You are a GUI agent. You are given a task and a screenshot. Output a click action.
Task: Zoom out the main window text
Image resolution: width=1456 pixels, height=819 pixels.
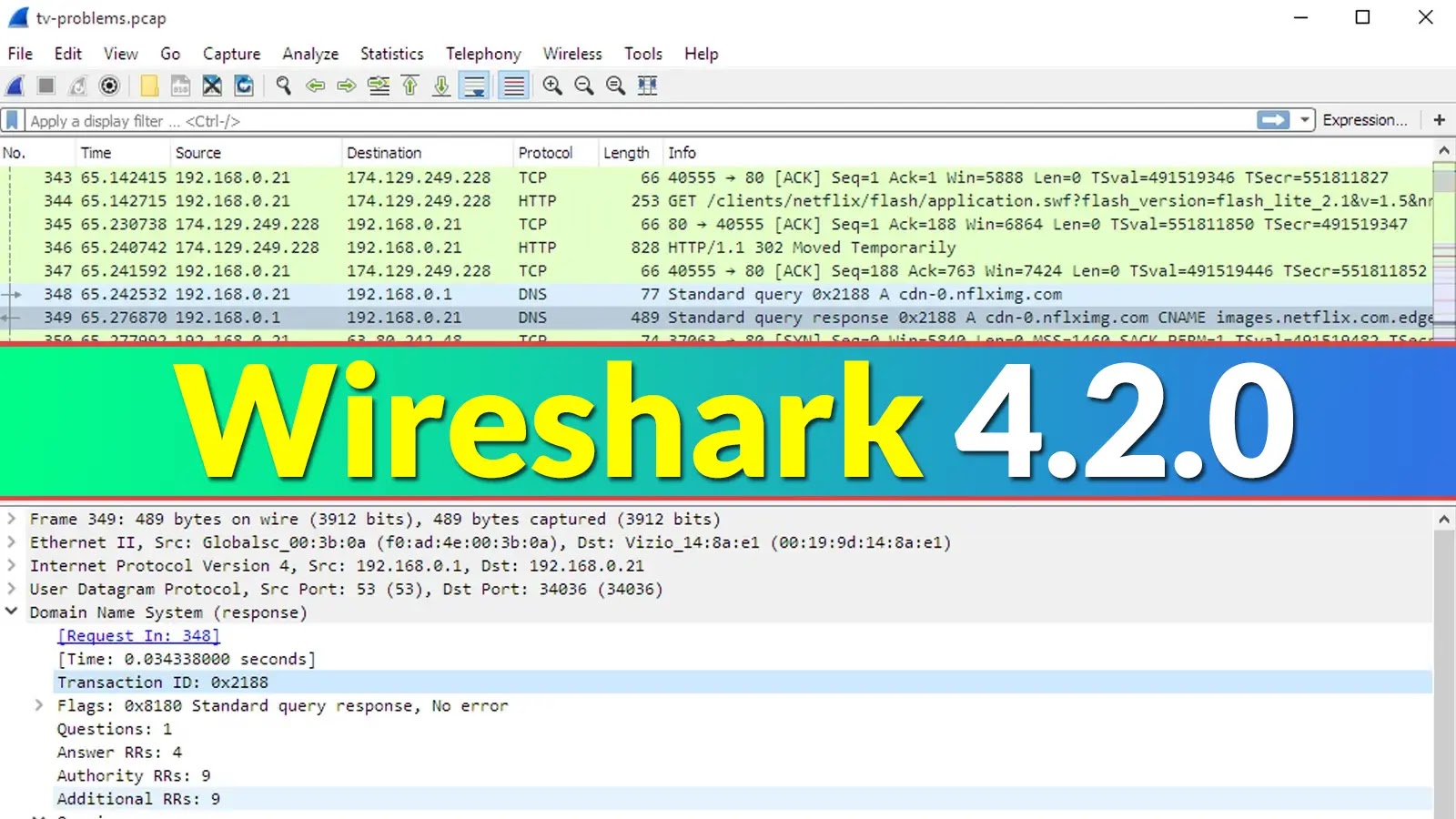point(584,86)
